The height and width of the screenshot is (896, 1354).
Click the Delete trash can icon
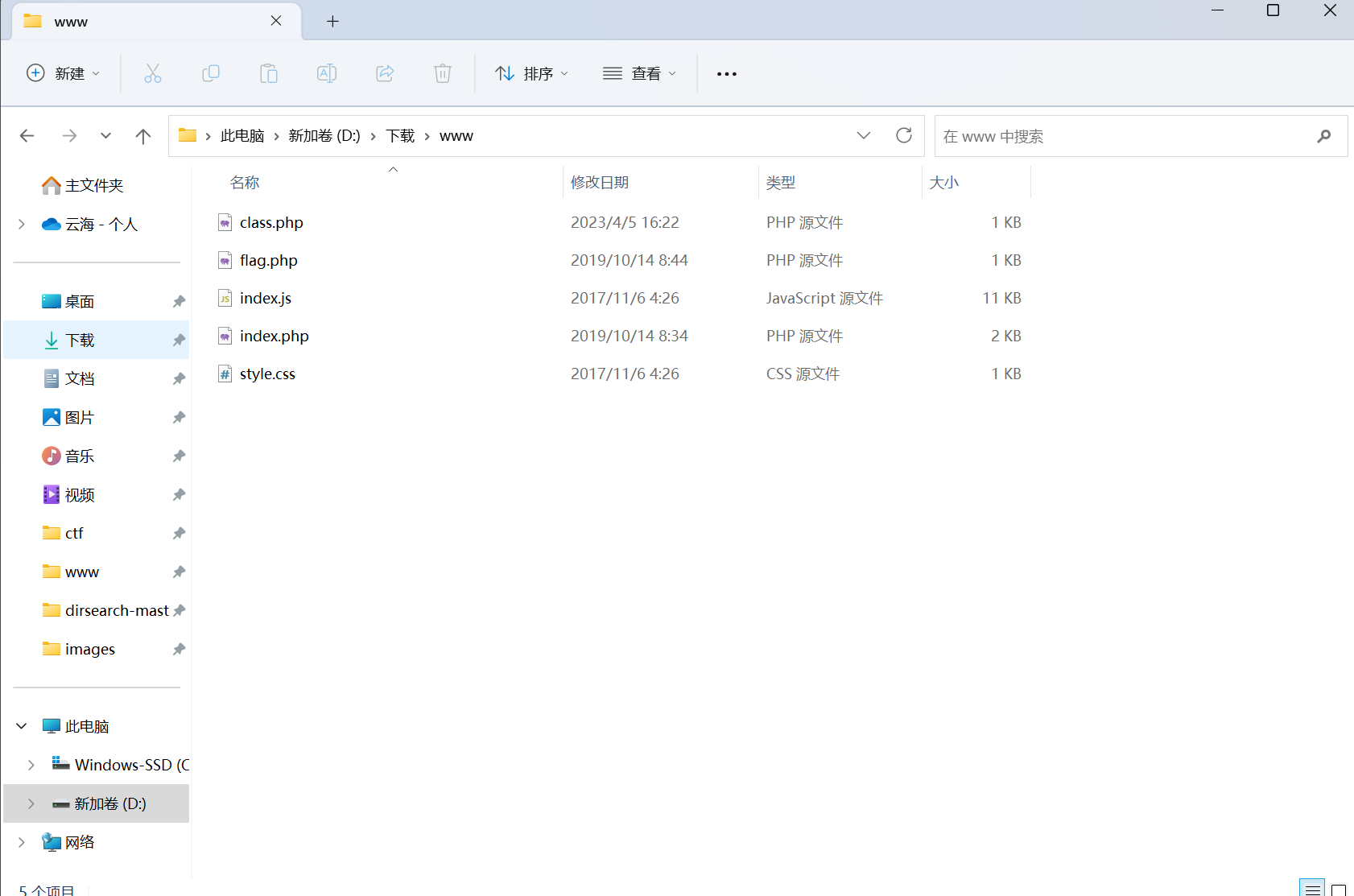[443, 73]
